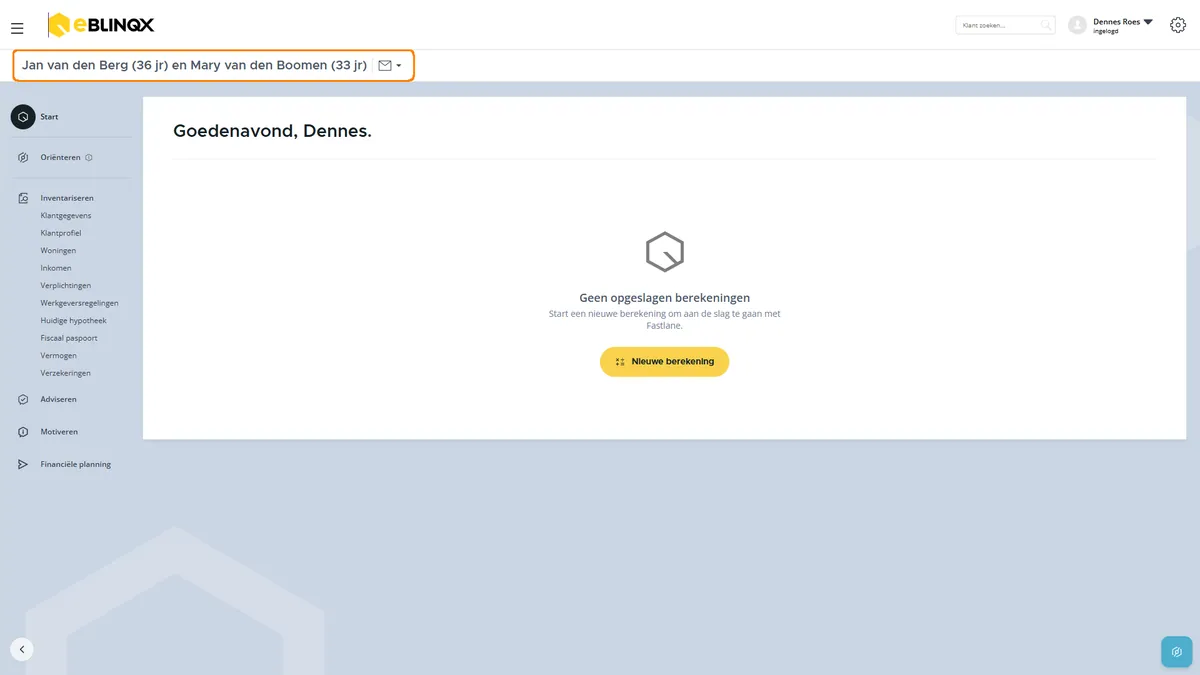Image resolution: width=1200 pixels, height=675 pixels.
Task: Open the Motiveren icon in the sidebar
Action: [23, 432]
